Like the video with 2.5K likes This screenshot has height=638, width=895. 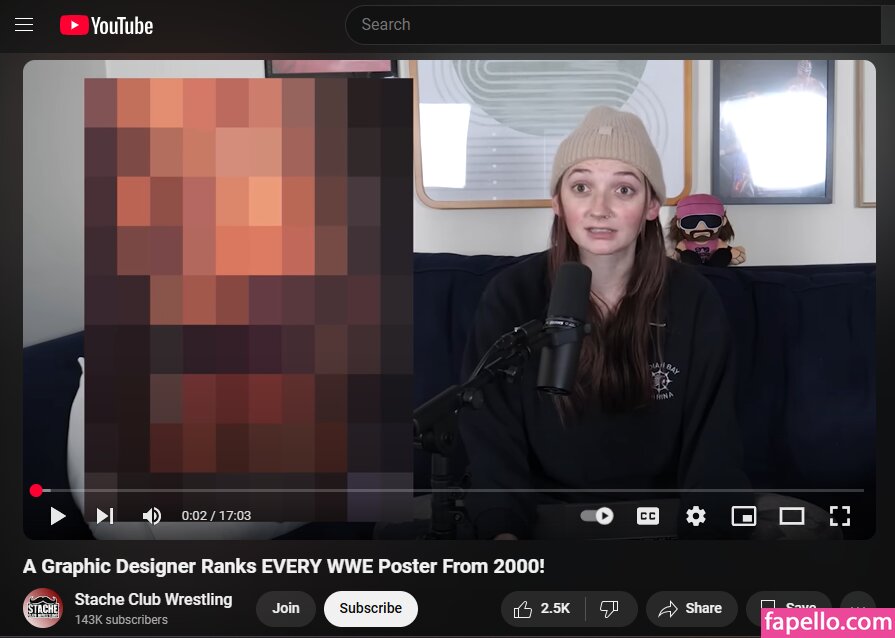click(542, 608)
